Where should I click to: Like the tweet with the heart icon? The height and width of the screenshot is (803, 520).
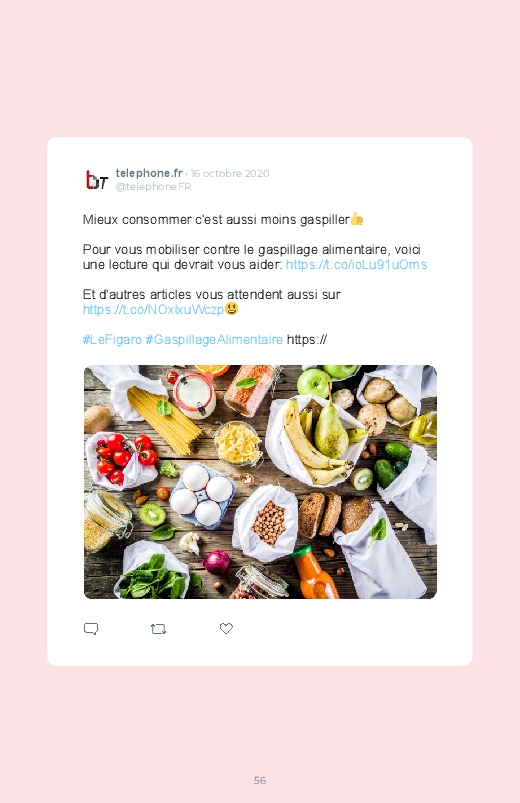(226, 628)
